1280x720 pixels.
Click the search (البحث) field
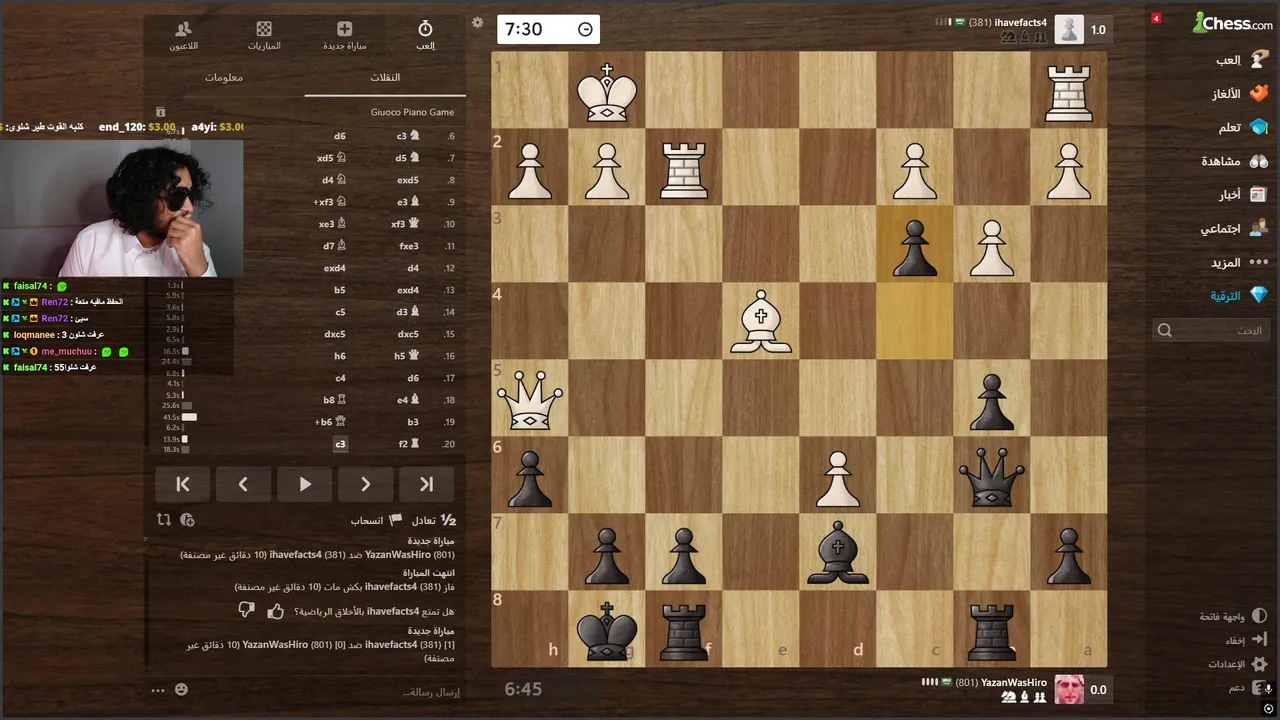click(x=1211, y=330)
